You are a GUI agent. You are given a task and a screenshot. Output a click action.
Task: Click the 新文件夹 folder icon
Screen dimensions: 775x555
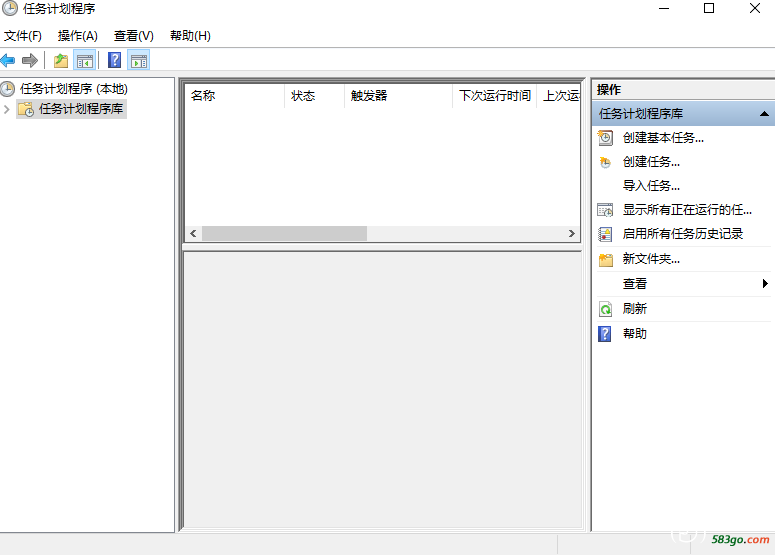(x=605, y=259)
